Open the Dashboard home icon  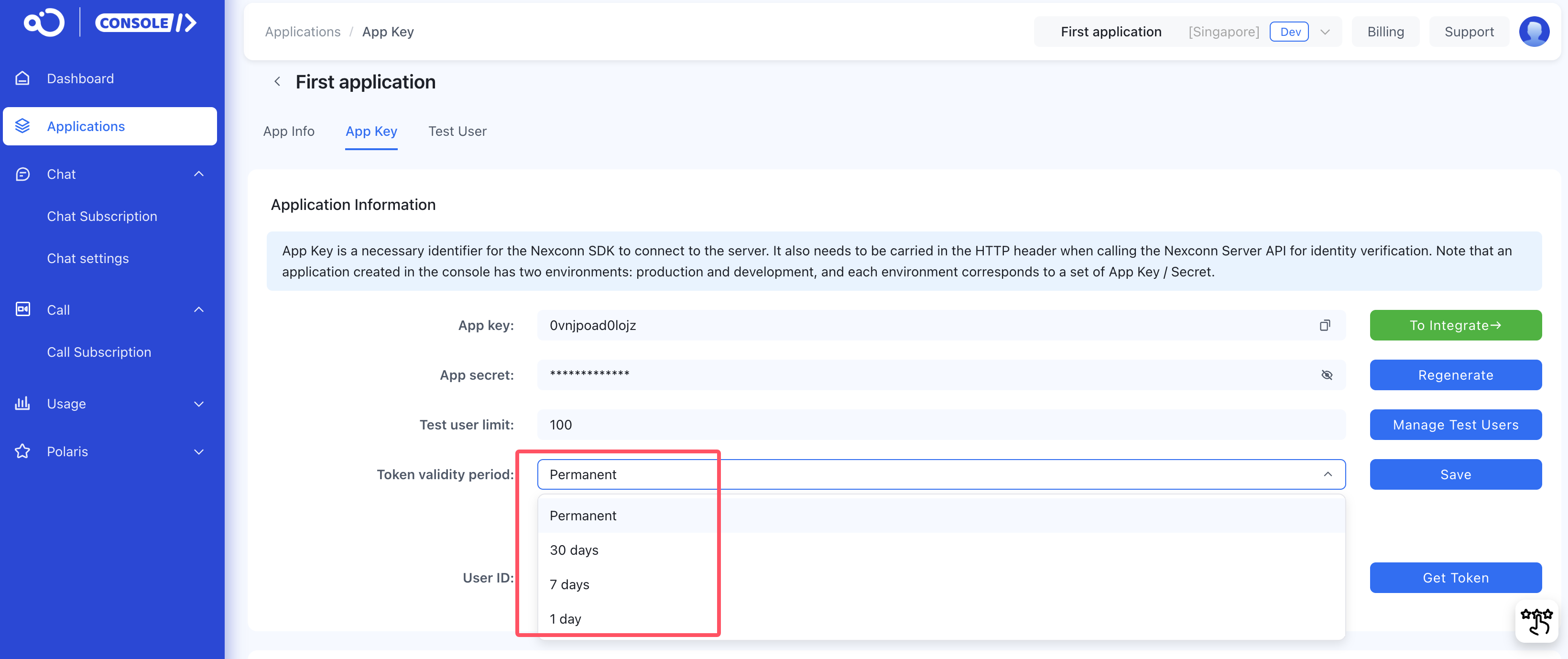coord(22,78)
